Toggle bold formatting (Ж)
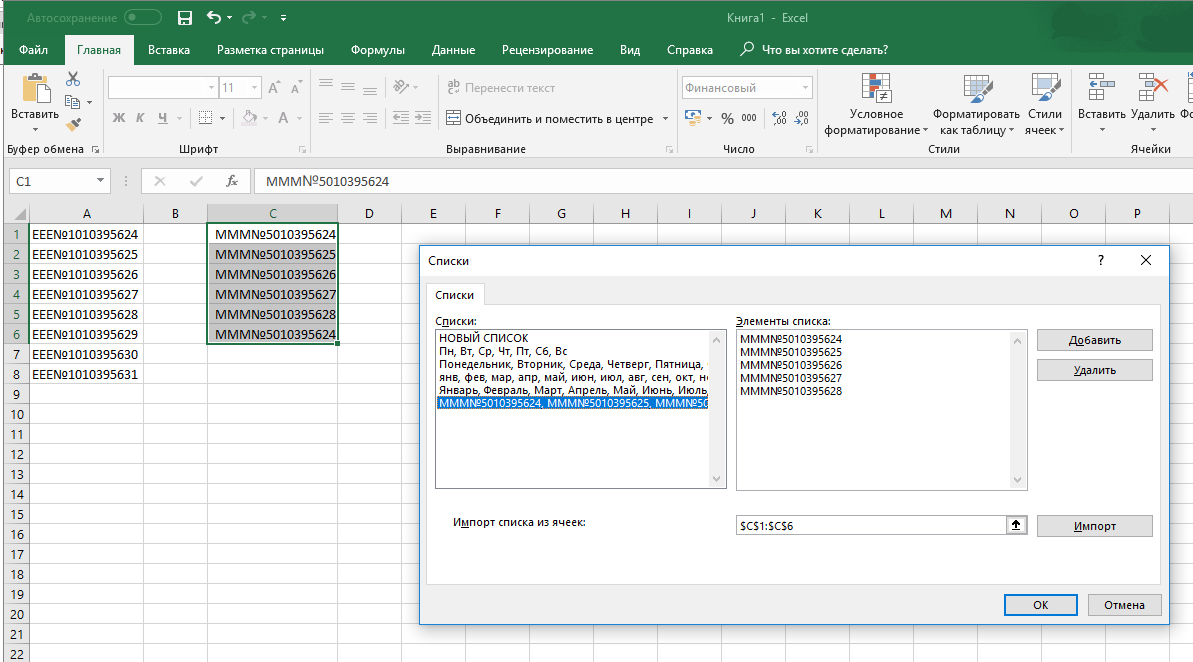Screen dimensions: 1193x662 tap(119, 118)
